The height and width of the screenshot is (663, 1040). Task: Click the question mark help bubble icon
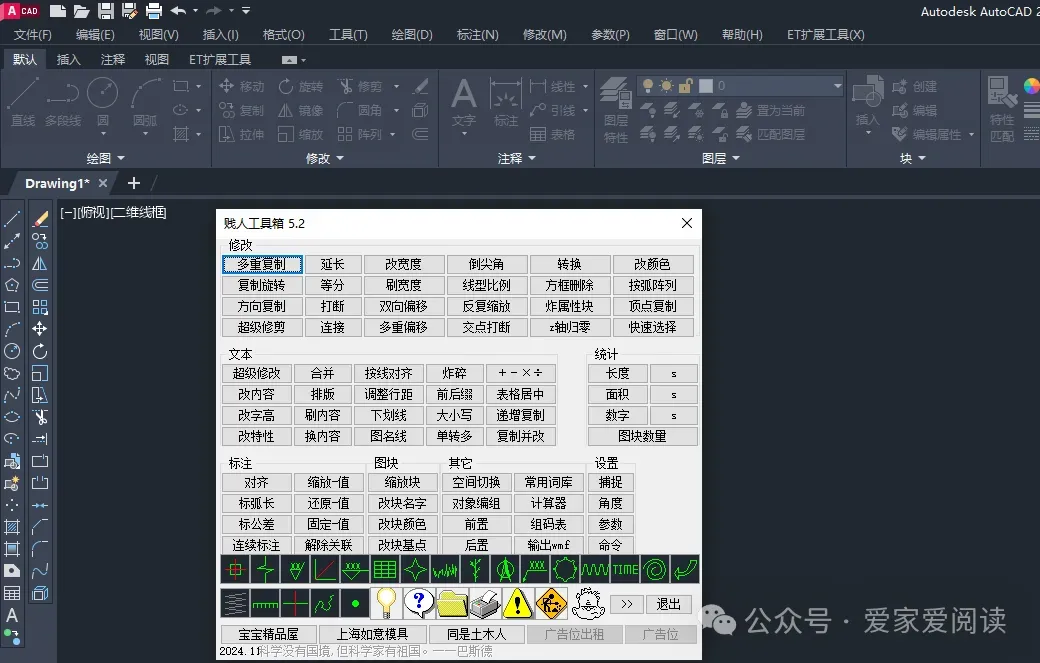419,603
